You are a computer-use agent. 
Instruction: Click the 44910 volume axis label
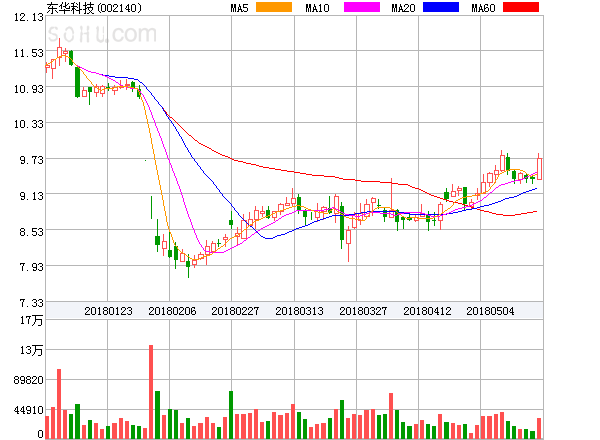pos(29,410)
